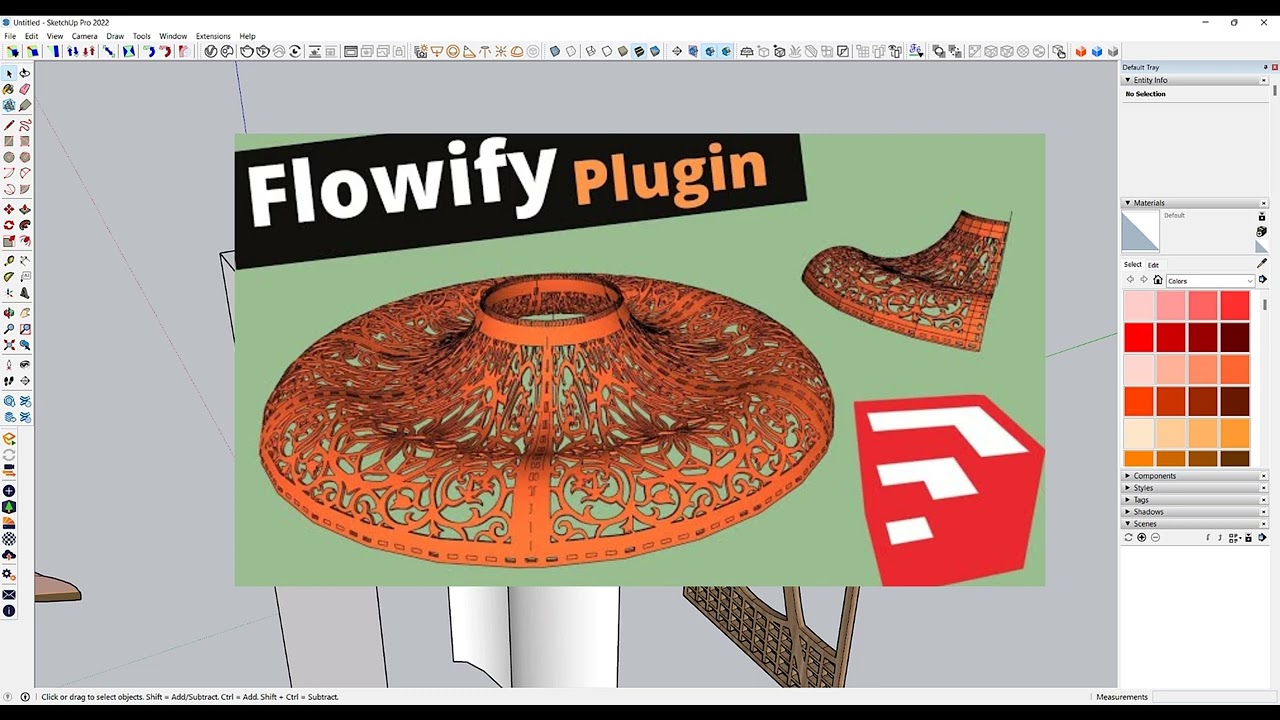This screenshot has width=1280, height=720.
Task: Click Update Scene refresh icon
Action: click(1129, 538)
